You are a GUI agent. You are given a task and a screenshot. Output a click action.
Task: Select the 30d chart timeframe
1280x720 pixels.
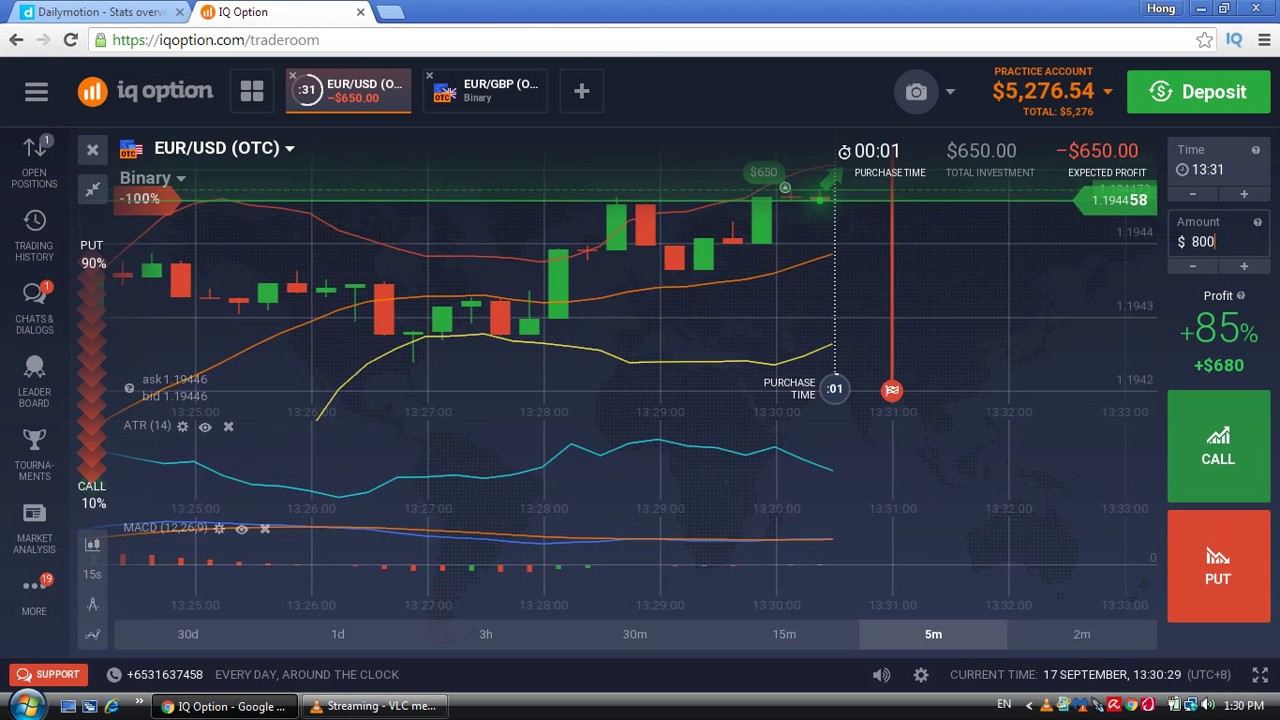(x=188, y=634)
